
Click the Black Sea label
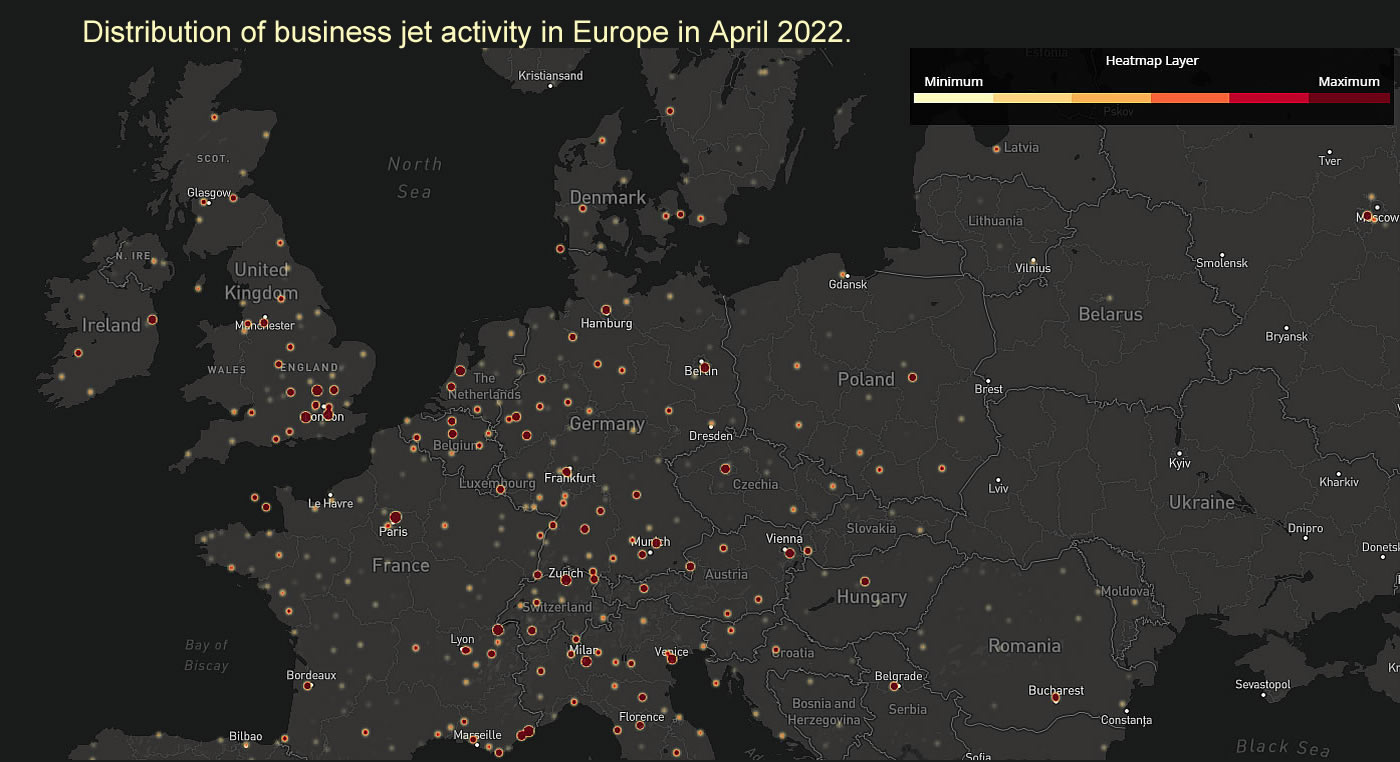pos(1283,747)
